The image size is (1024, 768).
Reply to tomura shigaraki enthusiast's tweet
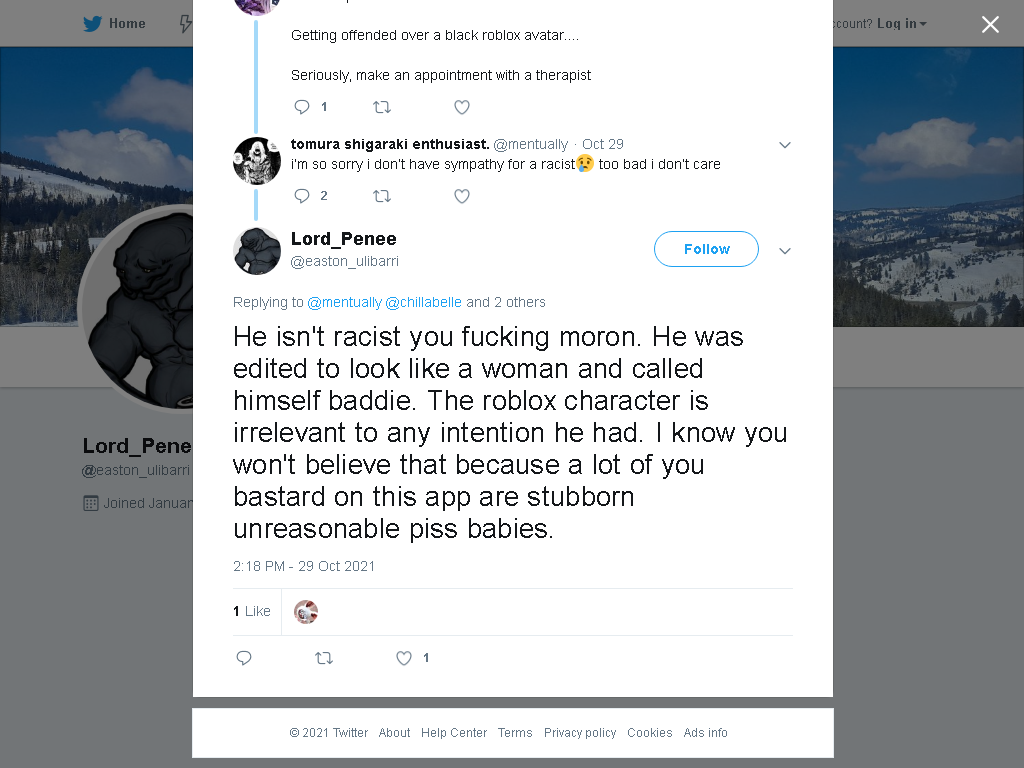[x=302, y=196]
